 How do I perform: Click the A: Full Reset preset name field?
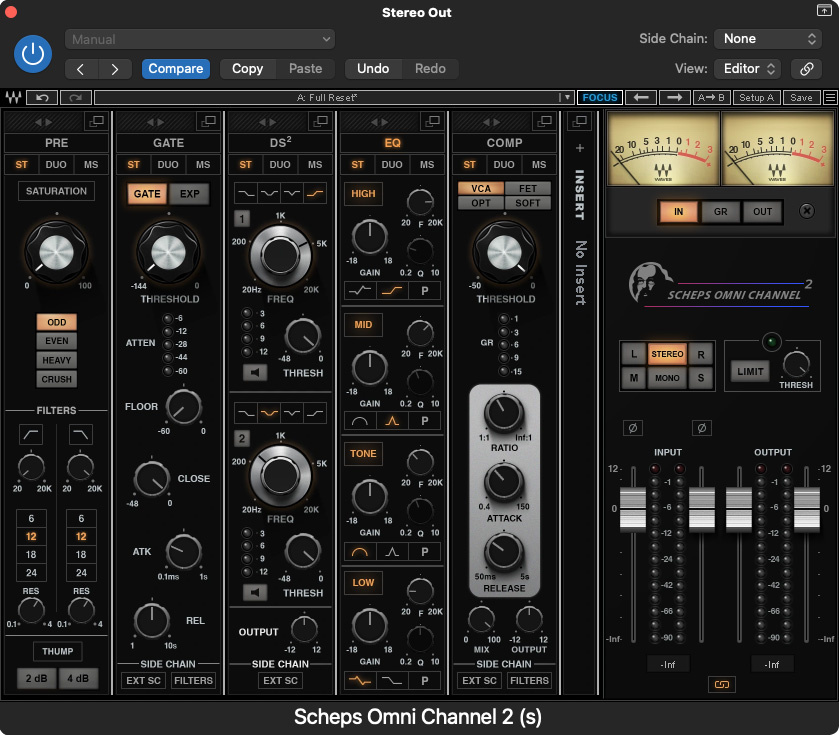point(327,97)
